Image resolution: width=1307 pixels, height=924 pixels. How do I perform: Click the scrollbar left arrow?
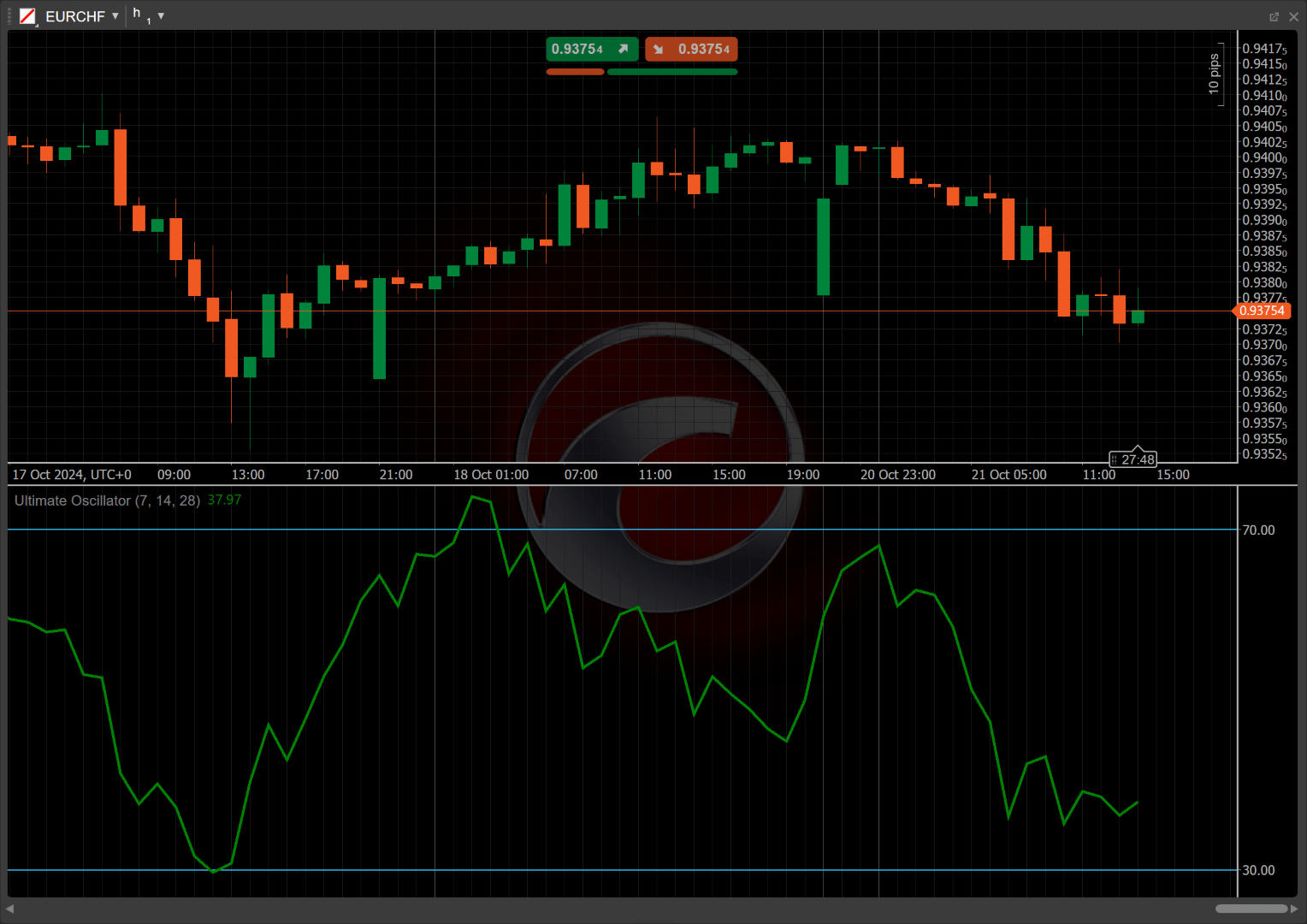(10, 909)
